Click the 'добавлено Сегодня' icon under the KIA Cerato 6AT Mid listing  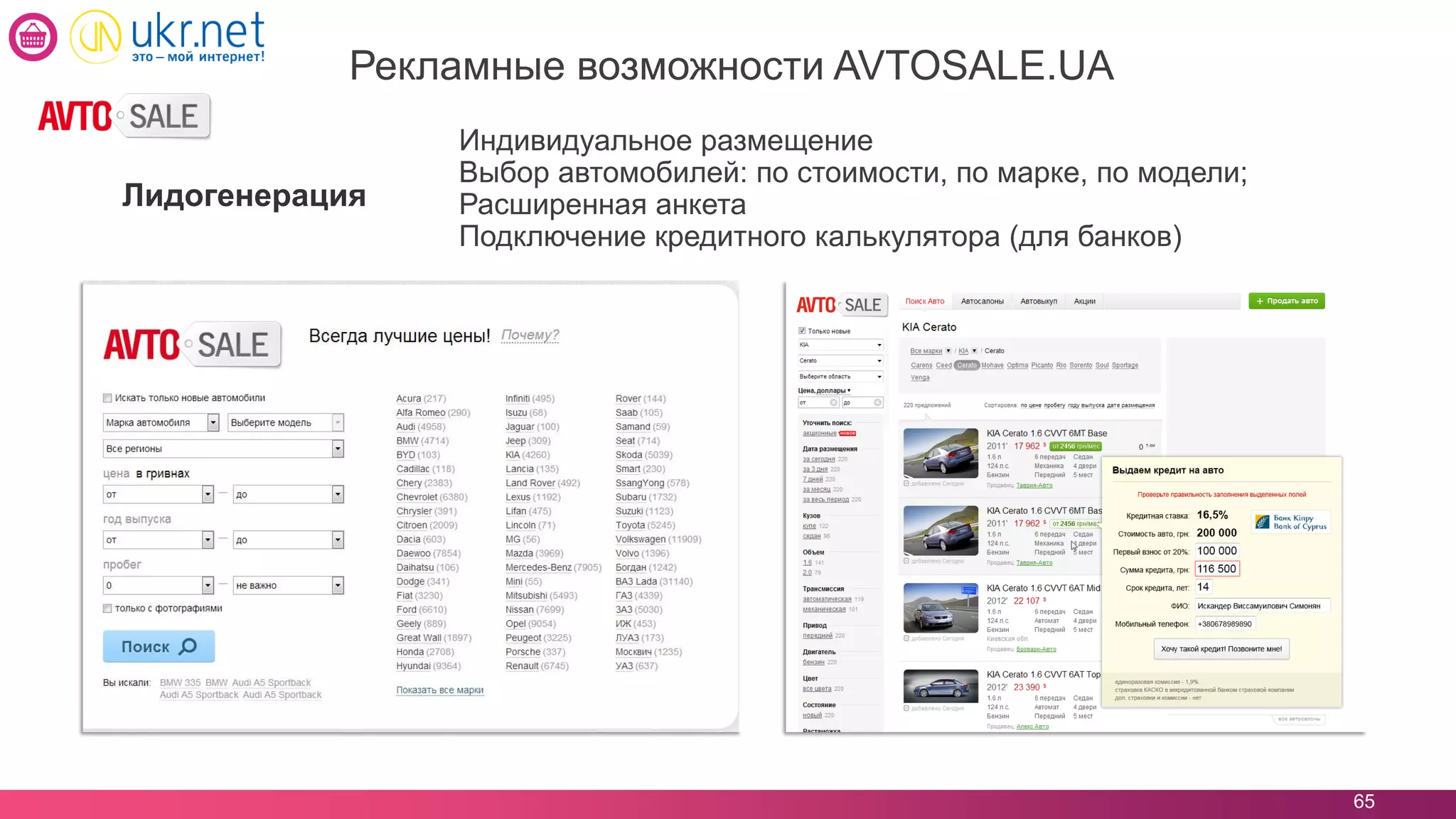[906, 638]
